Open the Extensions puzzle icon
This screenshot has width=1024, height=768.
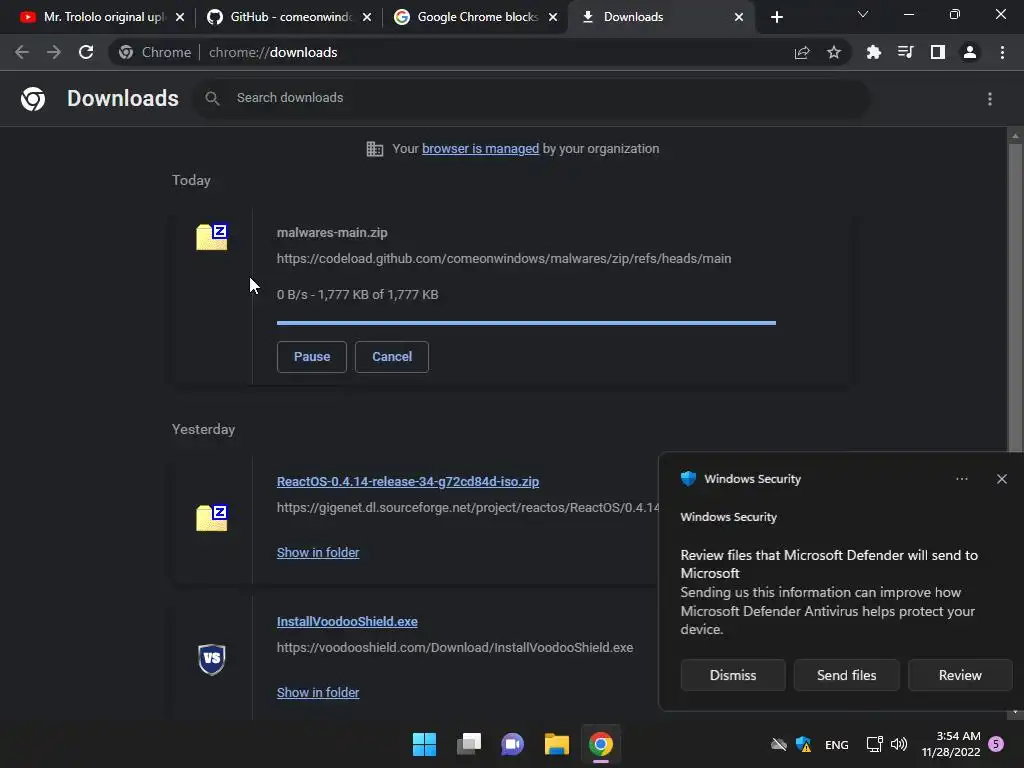click(873, 52)
